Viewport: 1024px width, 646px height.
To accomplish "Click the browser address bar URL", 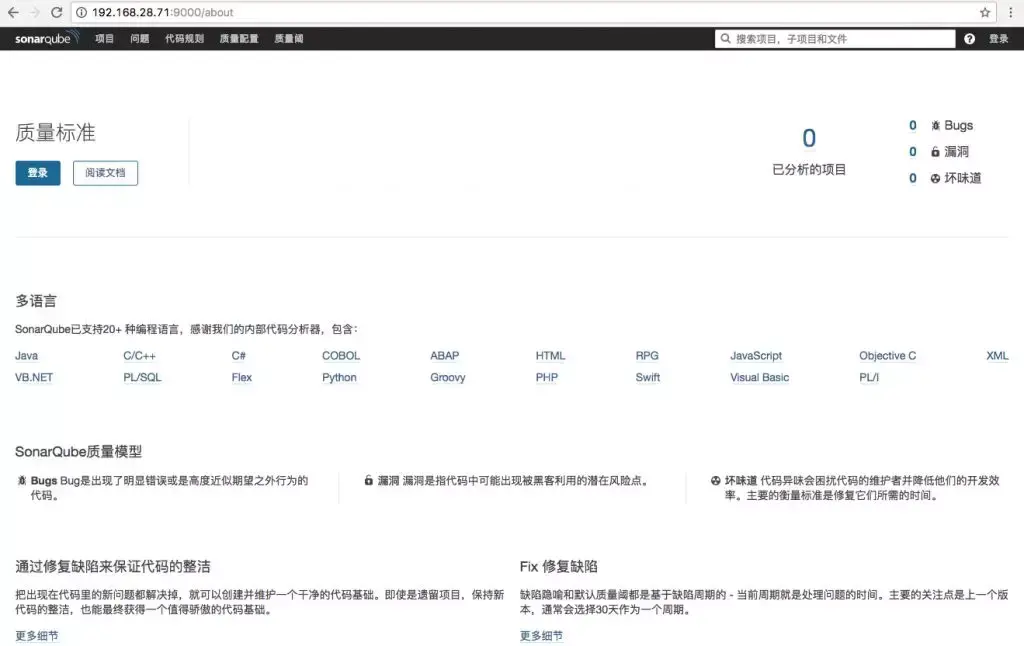I will [x=163, y=12].
